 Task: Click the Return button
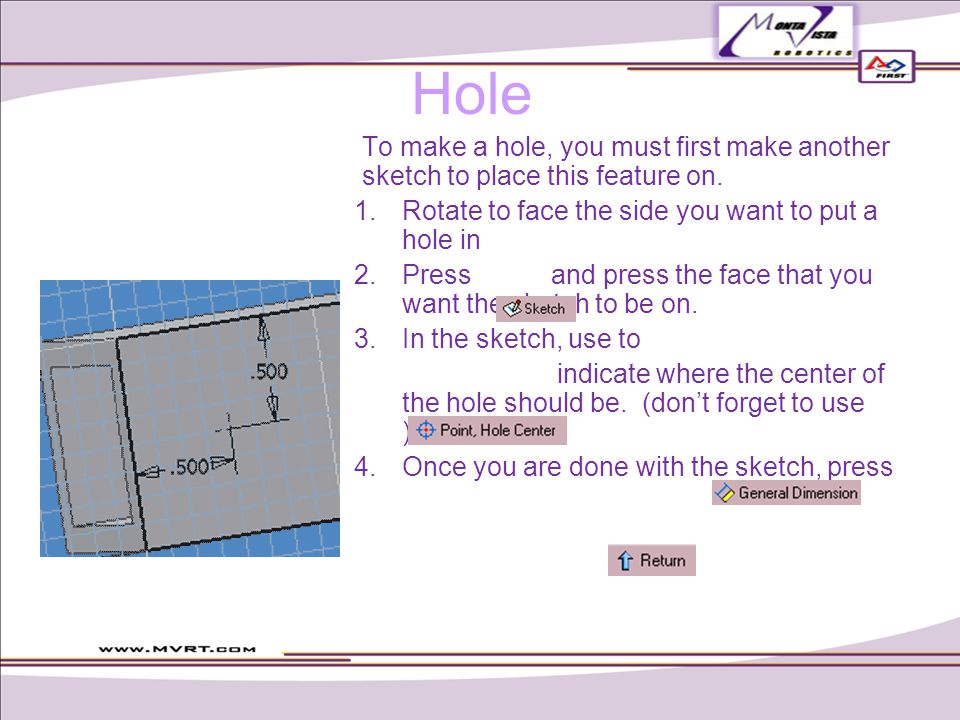[651, 560]
